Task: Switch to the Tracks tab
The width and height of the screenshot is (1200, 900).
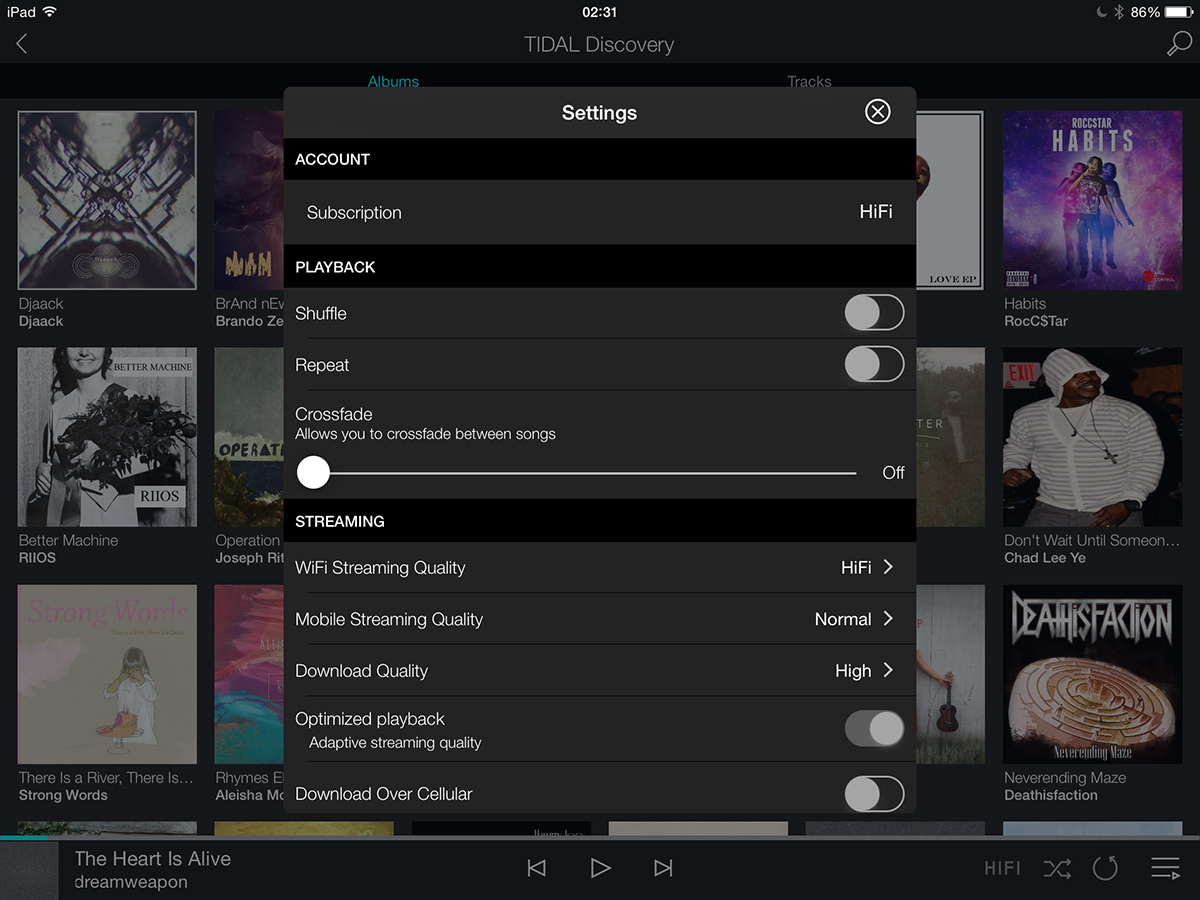Action: (x=809, y=81)
